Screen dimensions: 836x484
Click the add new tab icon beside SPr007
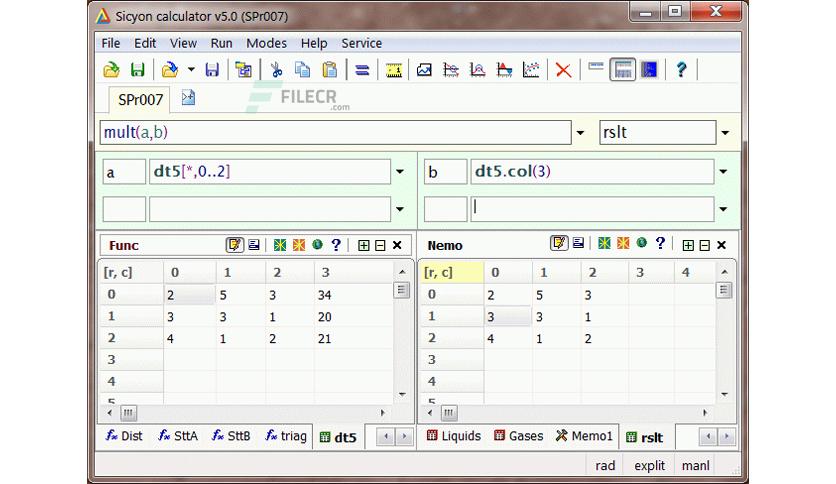click(x=188, y=98)
